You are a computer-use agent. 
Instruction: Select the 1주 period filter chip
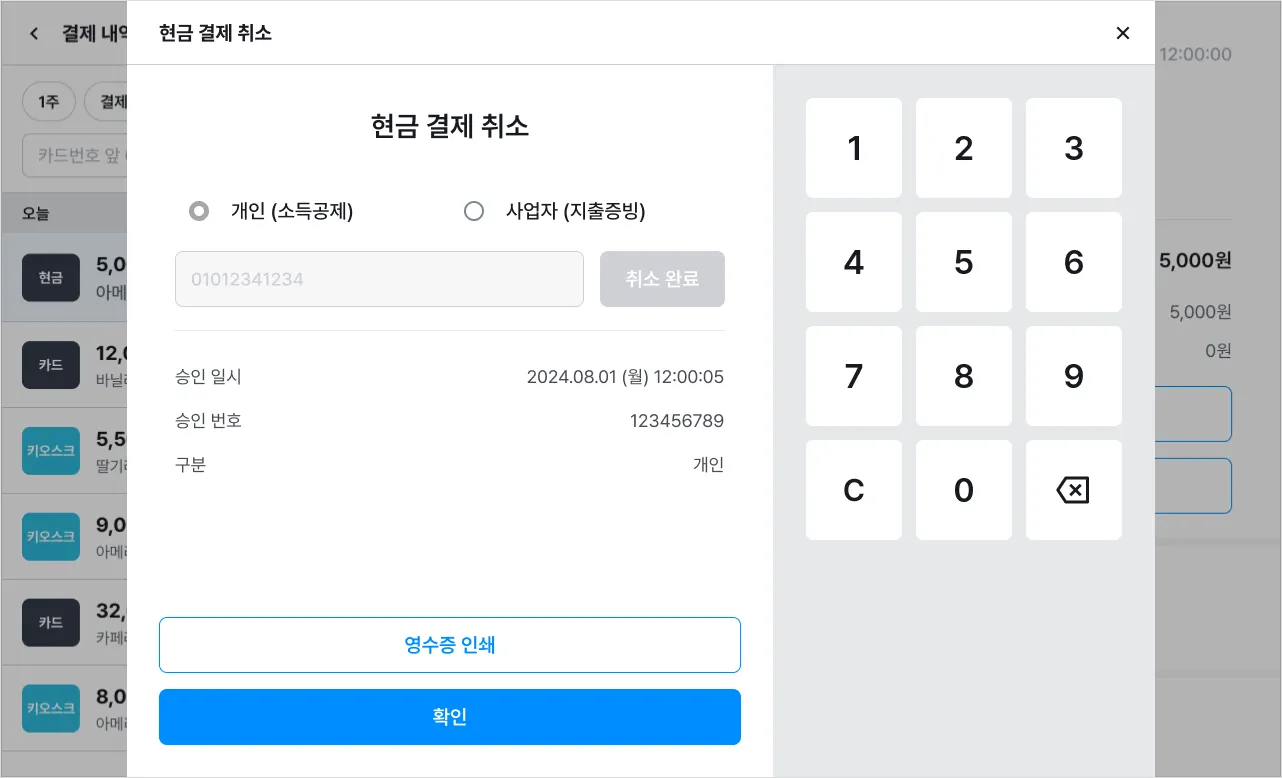(x=49, y=102)
